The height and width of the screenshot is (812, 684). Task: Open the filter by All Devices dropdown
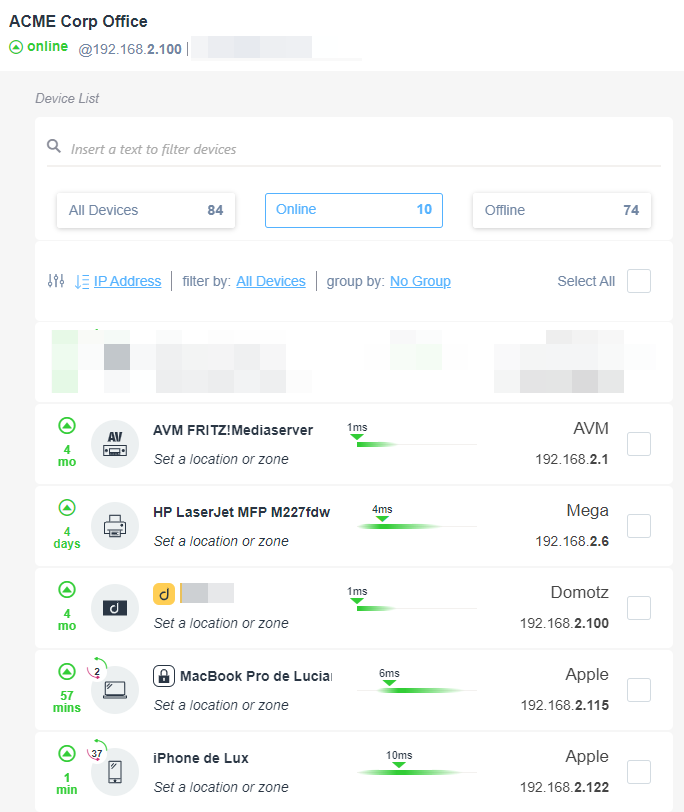(270, 281)
